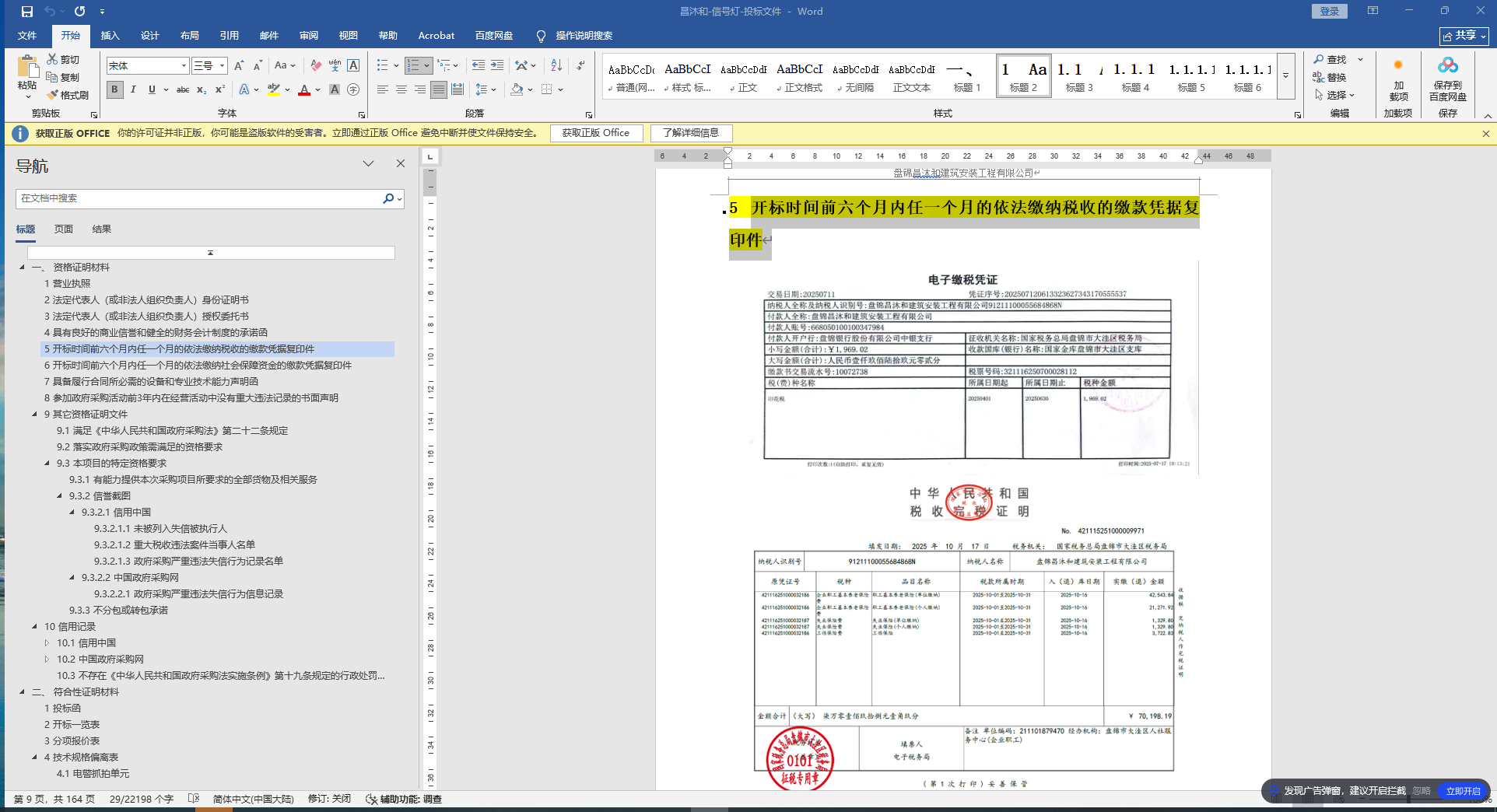This screenshot has width=1497, height=812.
Task: Toggle Center alignment
Action: point(401,89)
